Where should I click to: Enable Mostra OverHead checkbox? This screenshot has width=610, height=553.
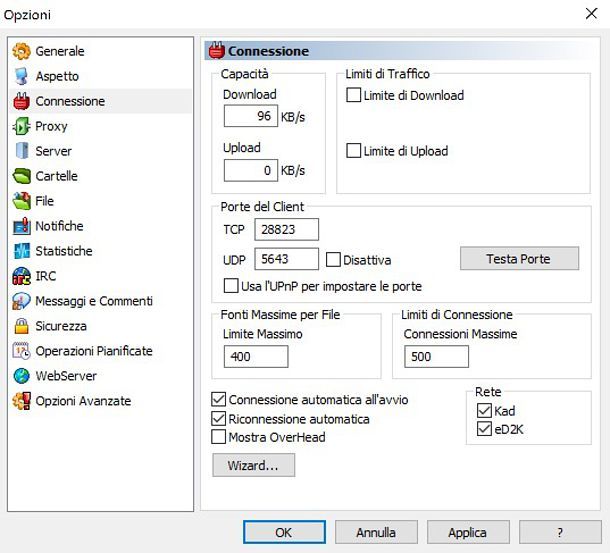pyautogui.click(x=218, y=437)
